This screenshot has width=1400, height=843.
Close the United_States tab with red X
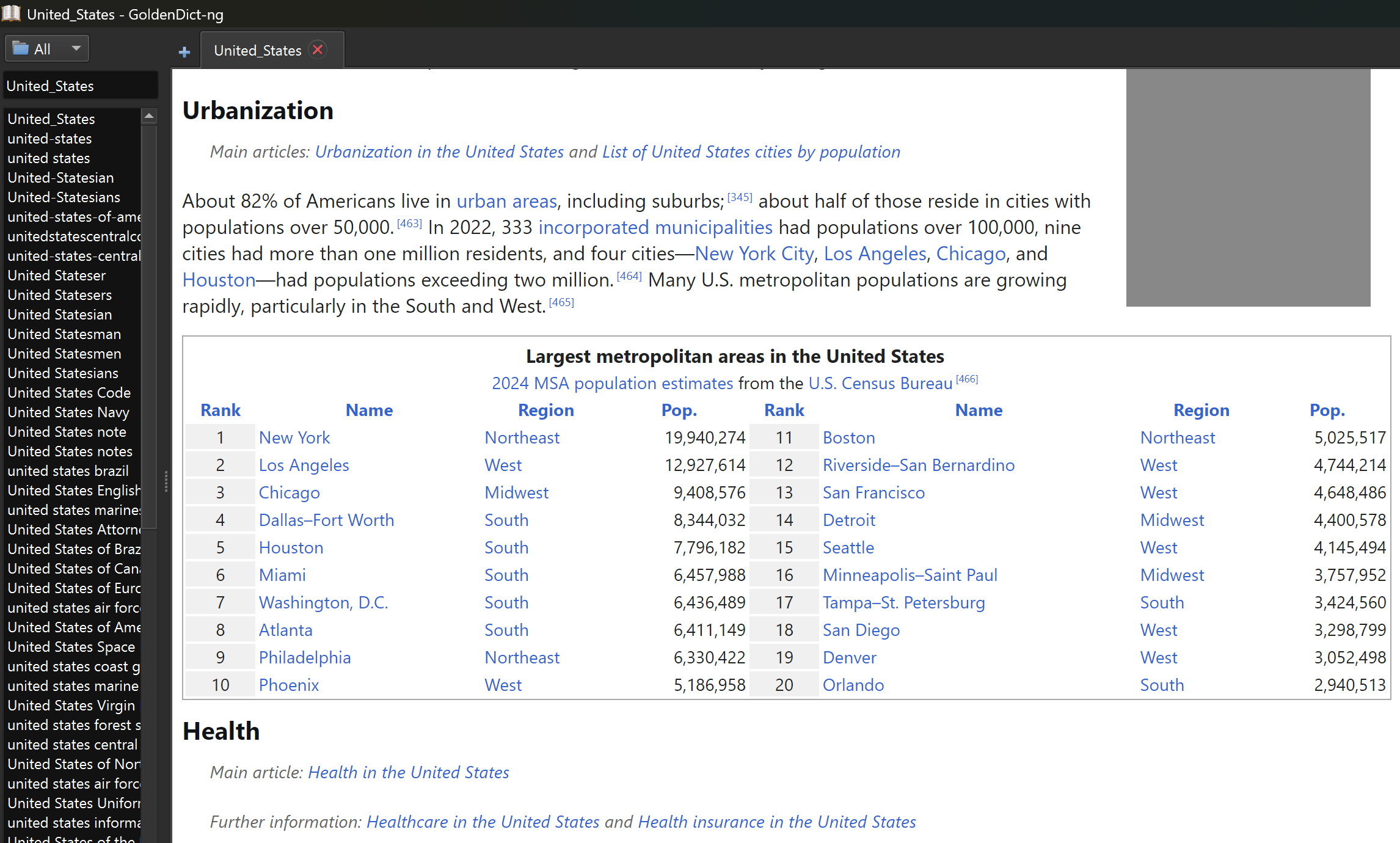click(318, 50)
